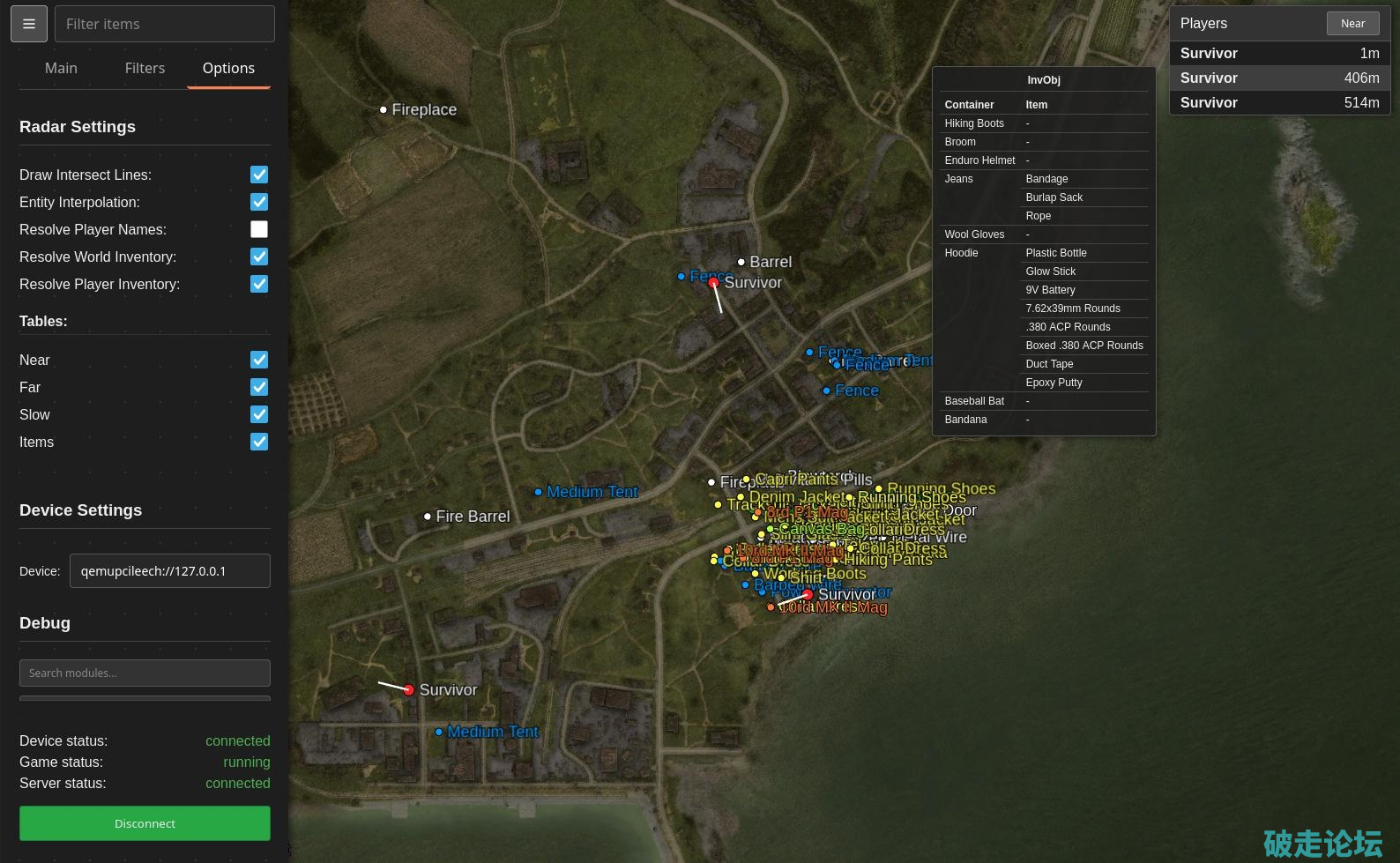Click the Near button in Players panel
Viewport: 1400px width, 863px height.
pyautogui.click(x=1352, y=24)
